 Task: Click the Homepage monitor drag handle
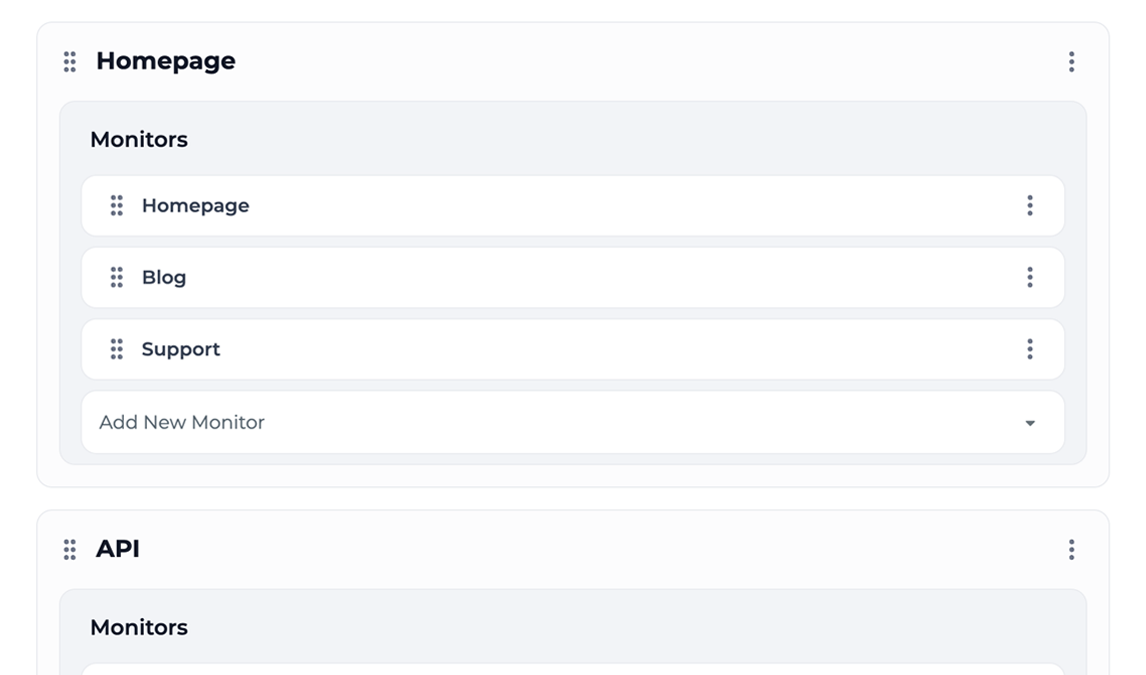pyautogui.click(x=117, y=206)
